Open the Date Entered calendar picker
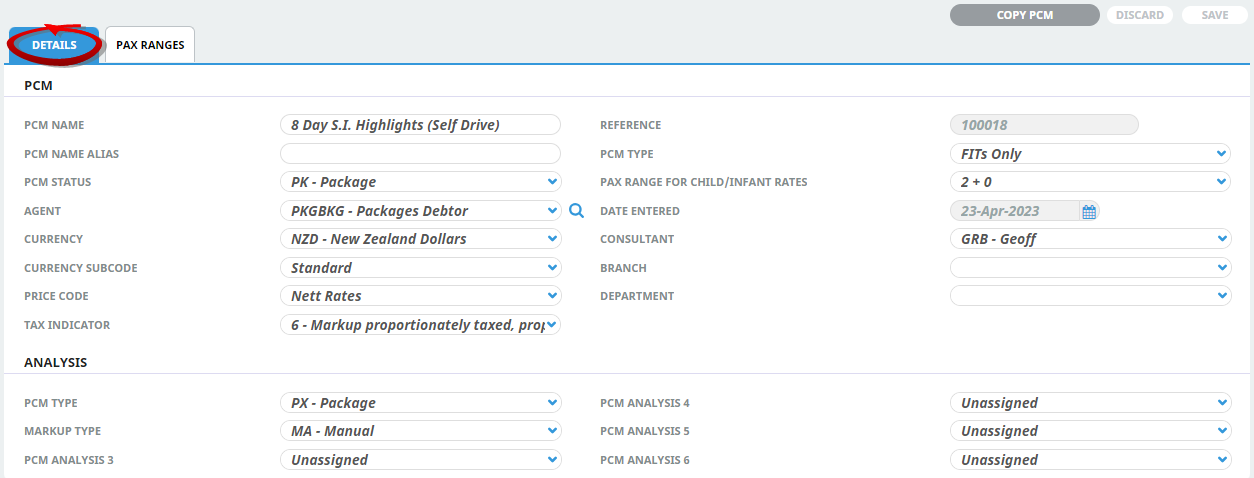The image size is (1254, 478). [1089, 211]
